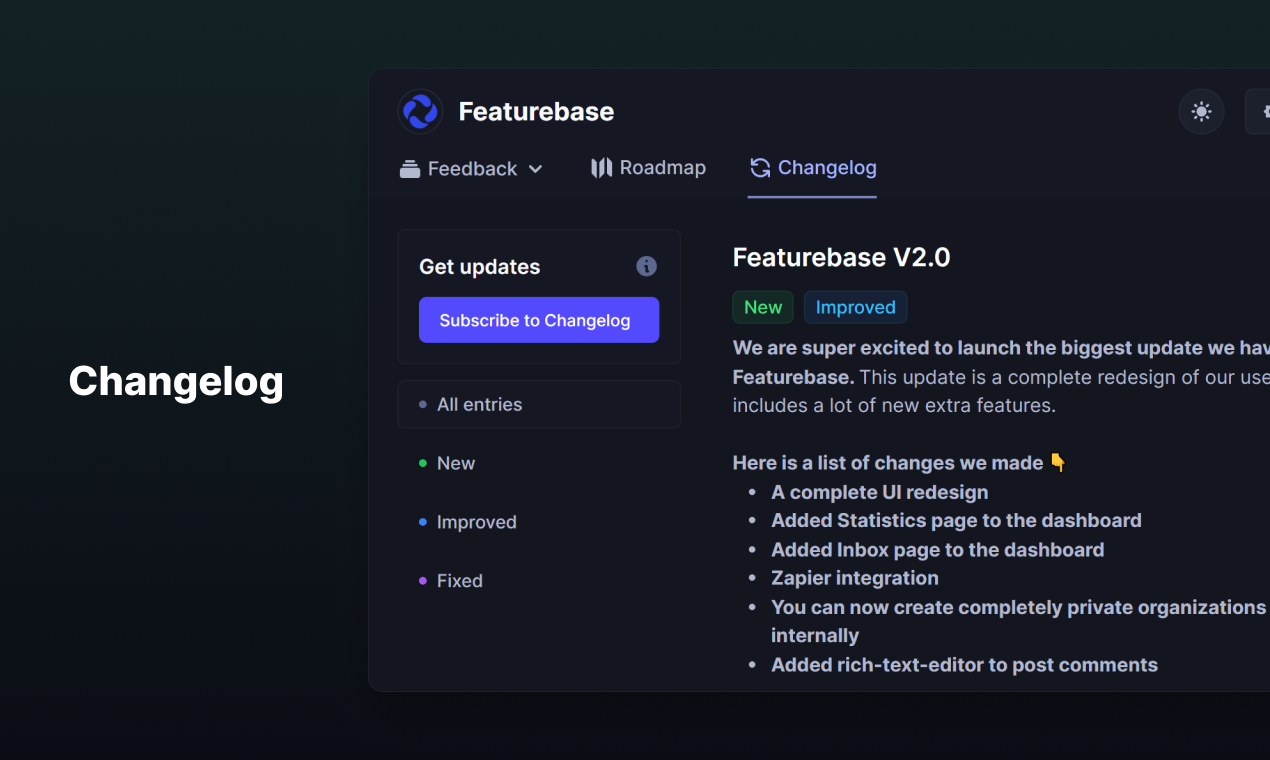Expand the Feedback dropdown chevron
Viewport: 1270px width, 760px height.
(535, 169)
